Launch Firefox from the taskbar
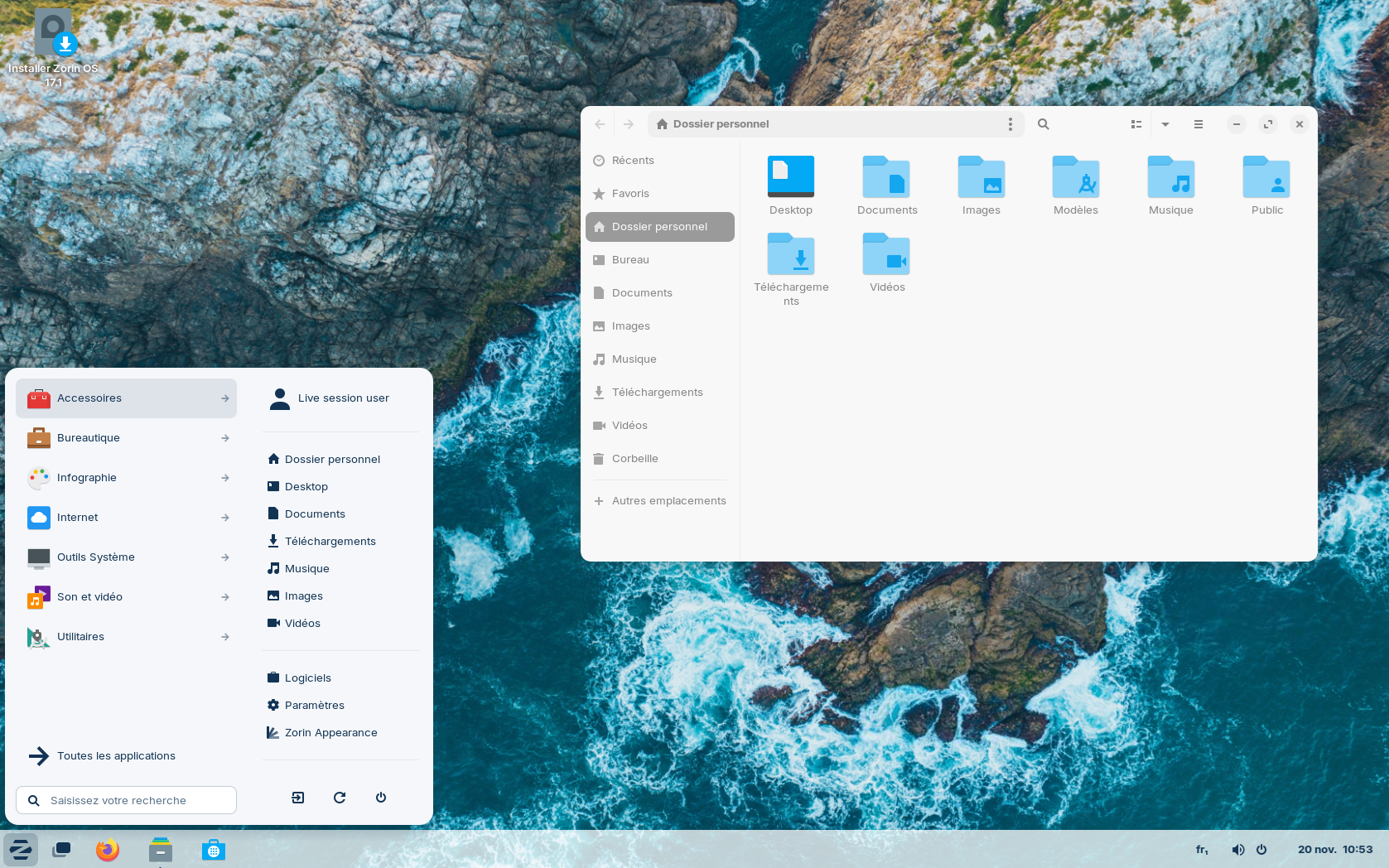 point(108,850)
